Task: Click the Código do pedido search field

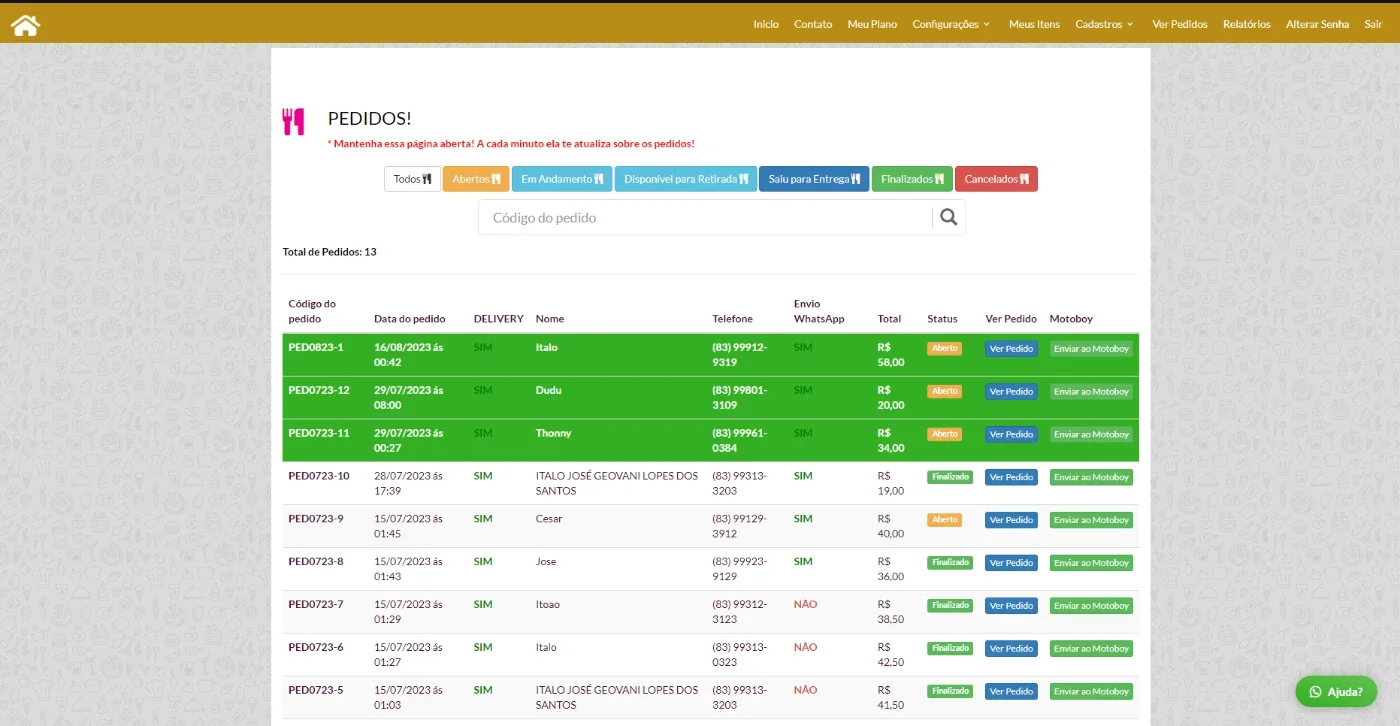Action: [x=706, y=217]
